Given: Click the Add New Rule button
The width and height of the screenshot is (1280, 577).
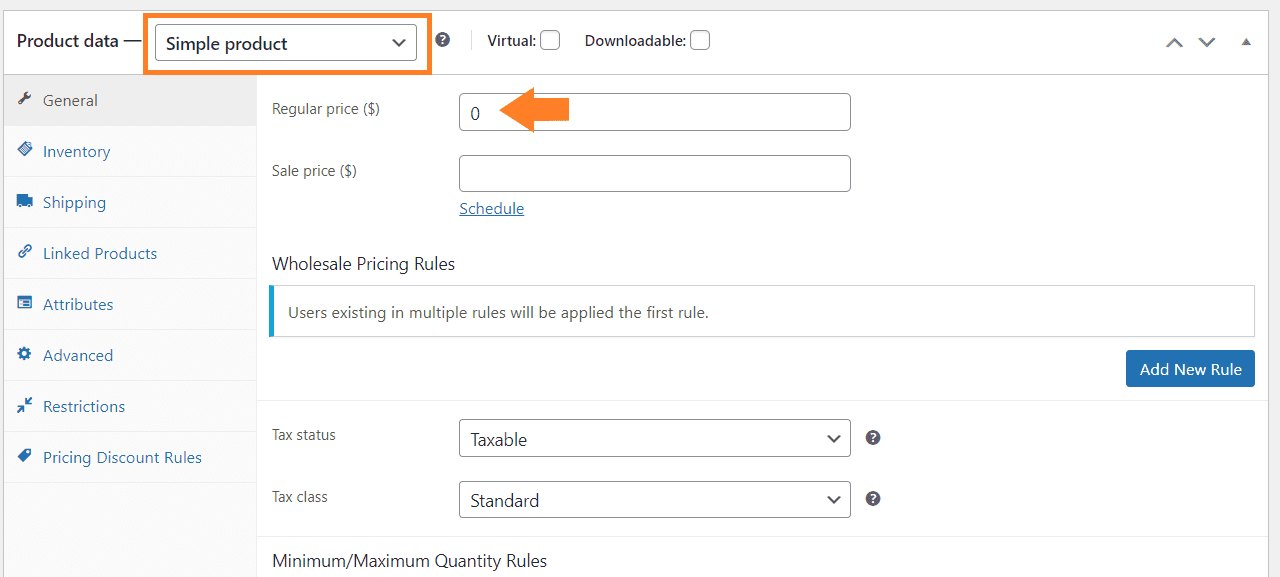Looking at the screenshot, I should pos(1190,368).
